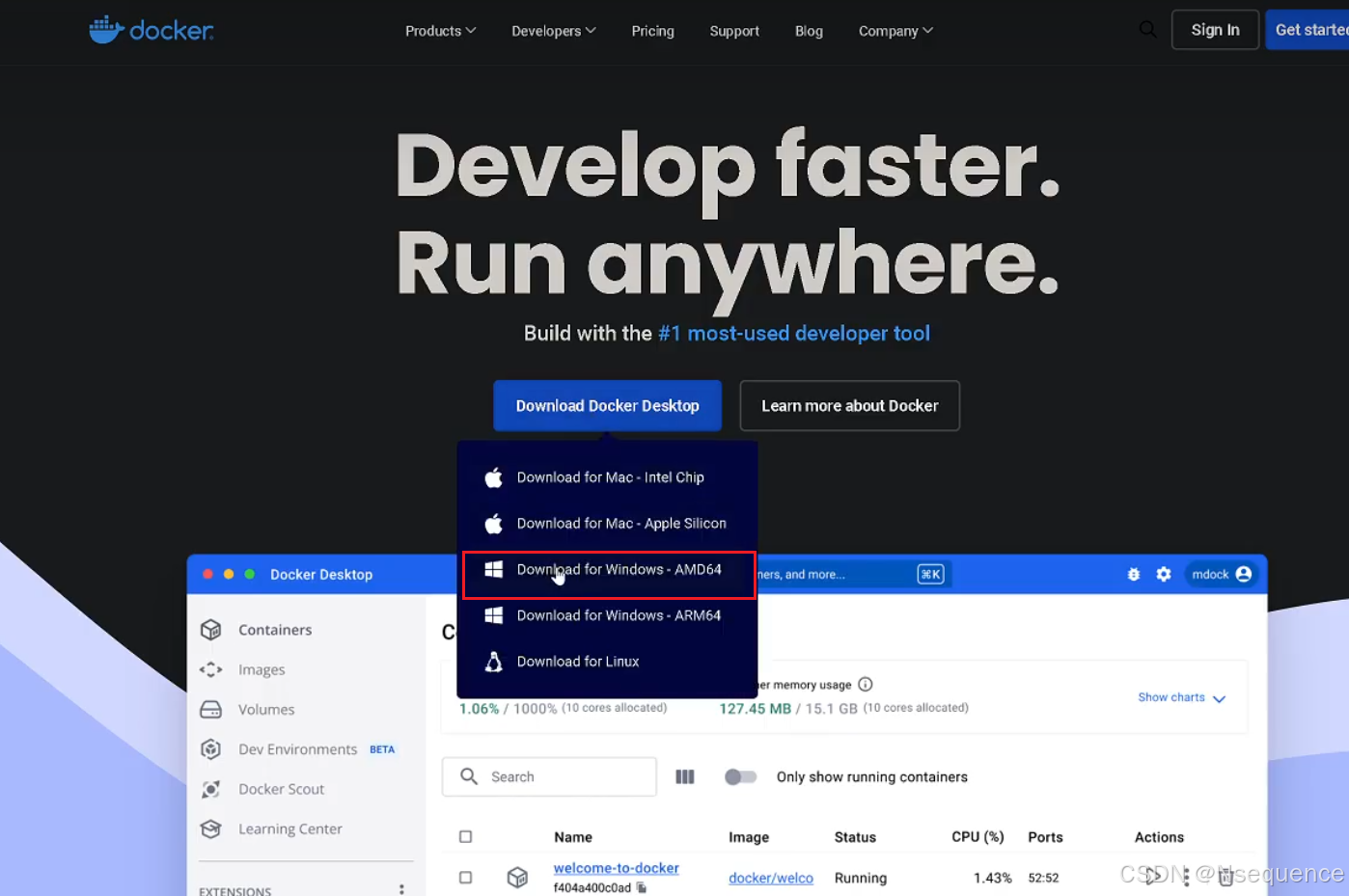
Task: Open the site search magnifier icon
Action: click(x=1147, y=30)
